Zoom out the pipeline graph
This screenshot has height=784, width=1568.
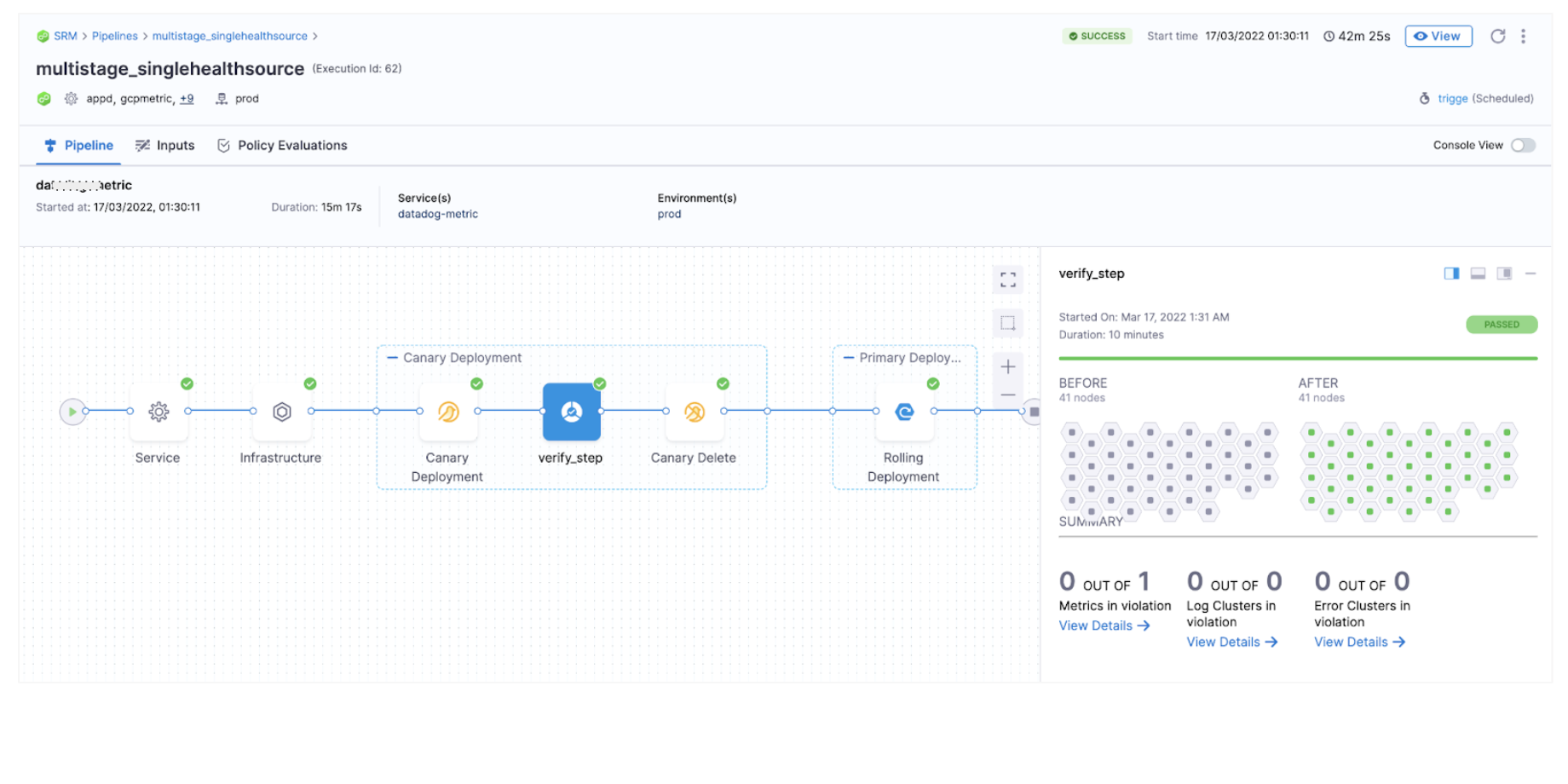[1008, 395]
